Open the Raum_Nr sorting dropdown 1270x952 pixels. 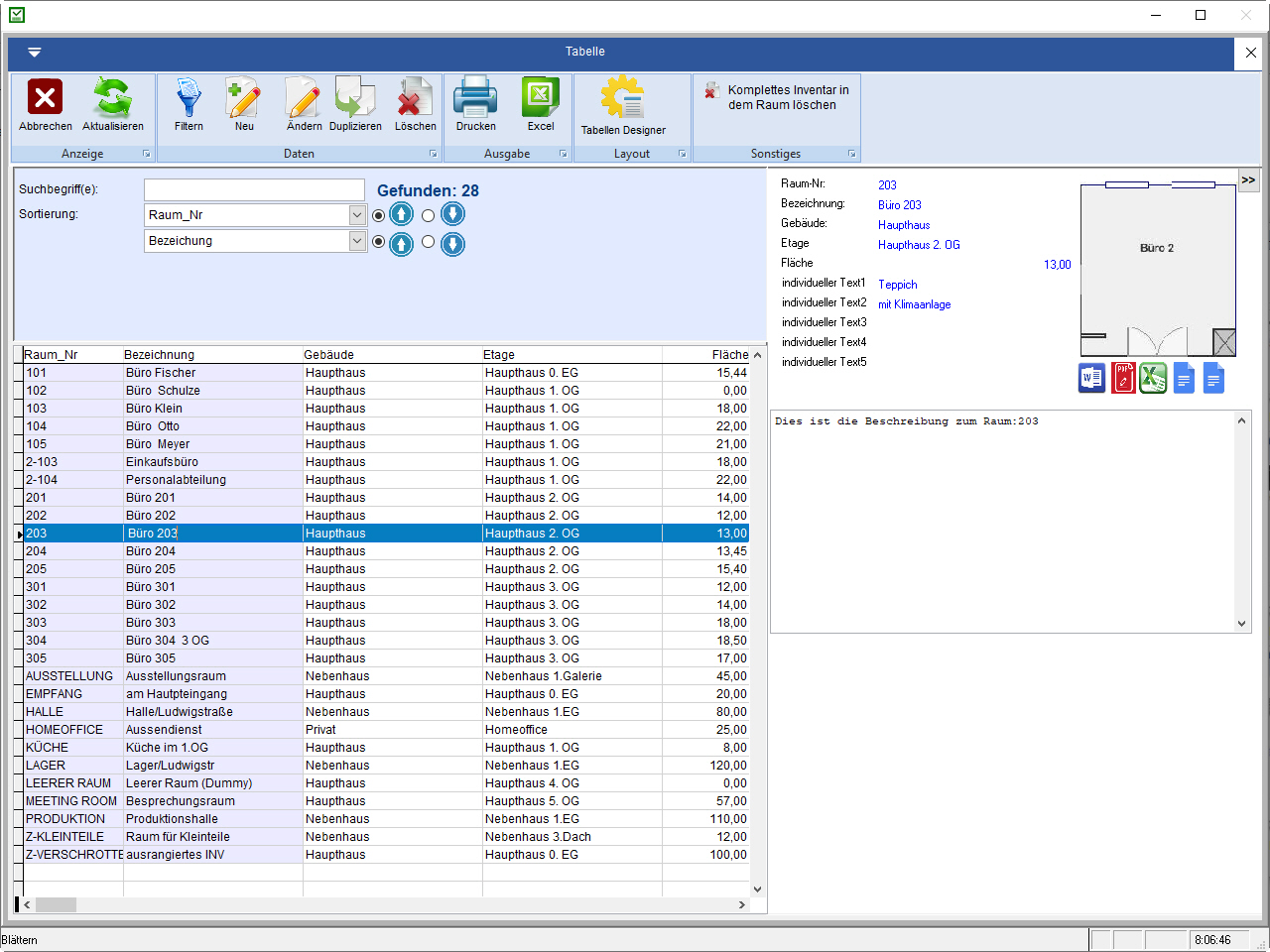click(357, 215)
